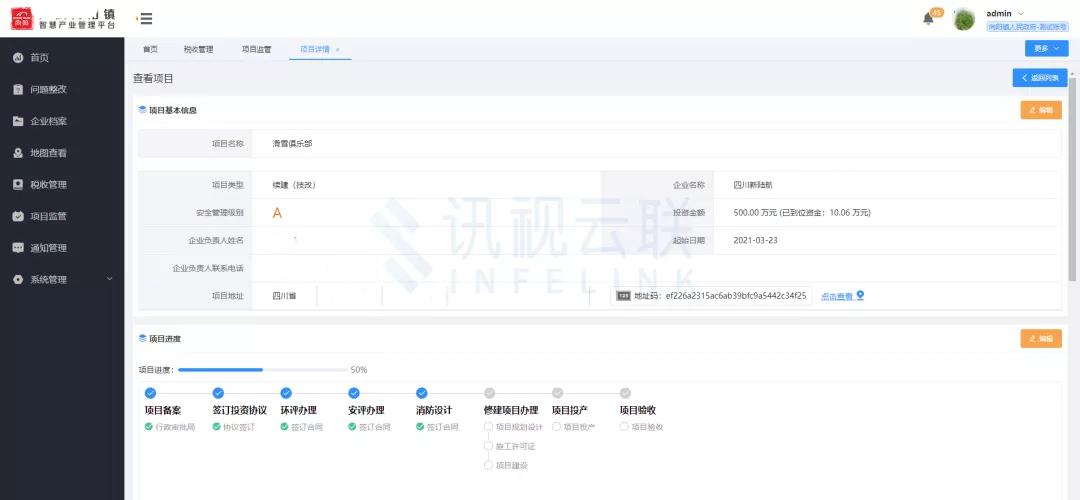Select 项目验收 sub-item radio circle
Screen dimensions: 1080x500
tap(624, 427)
